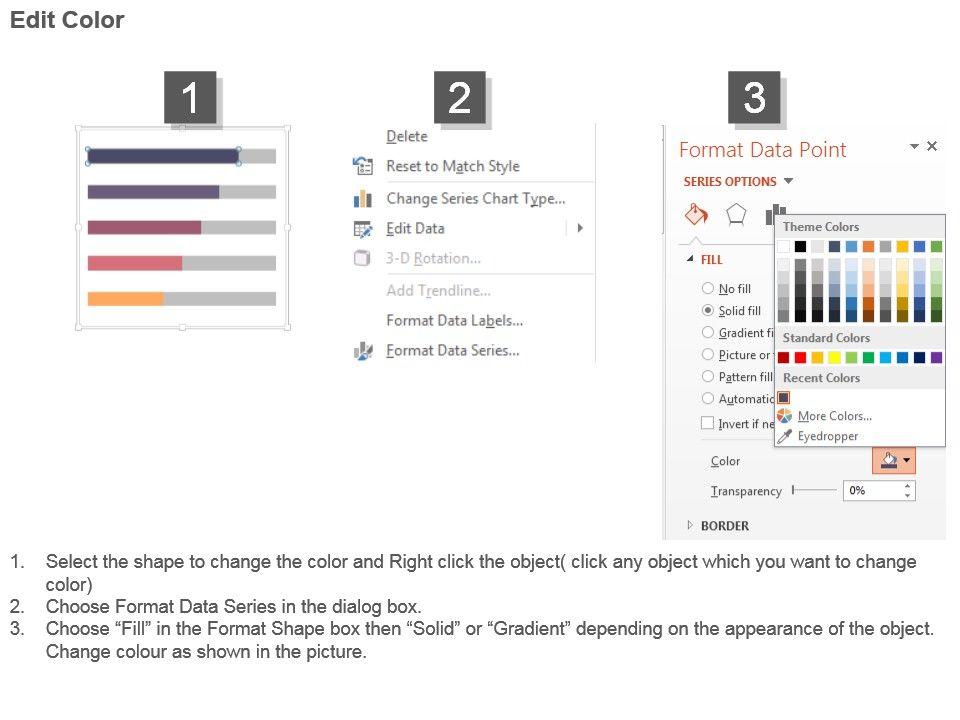Click the Edit Data table icon
Image resolution: width=960 pixels, height=720 pixels.
[363, 229]
